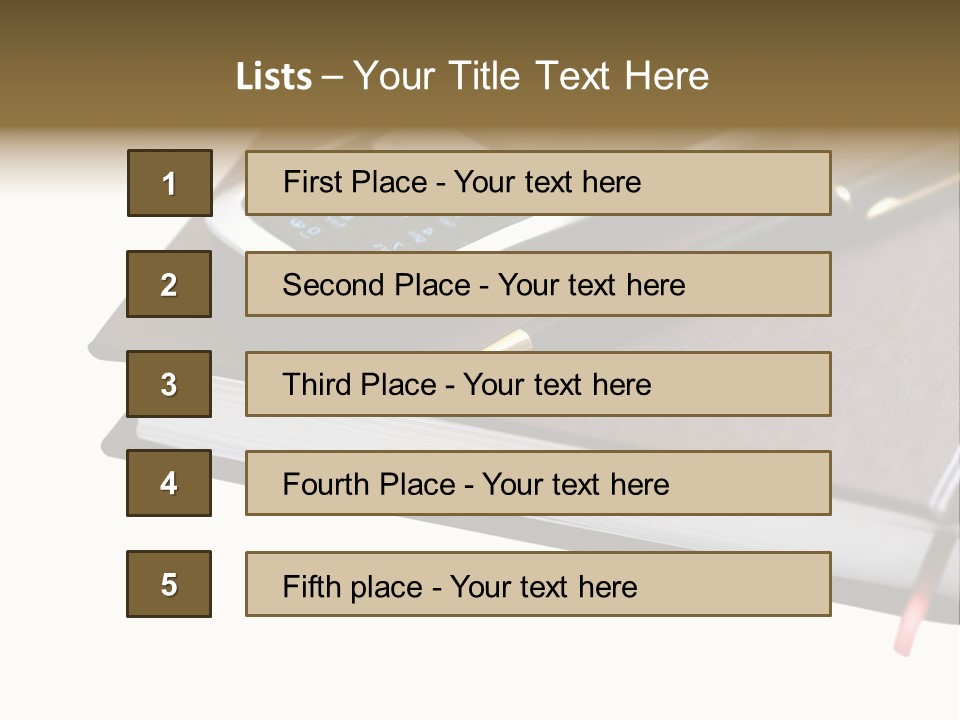This screenshot has height=720, width=960.
Task: Select the number 4 square
Action: tap(169, 483)
